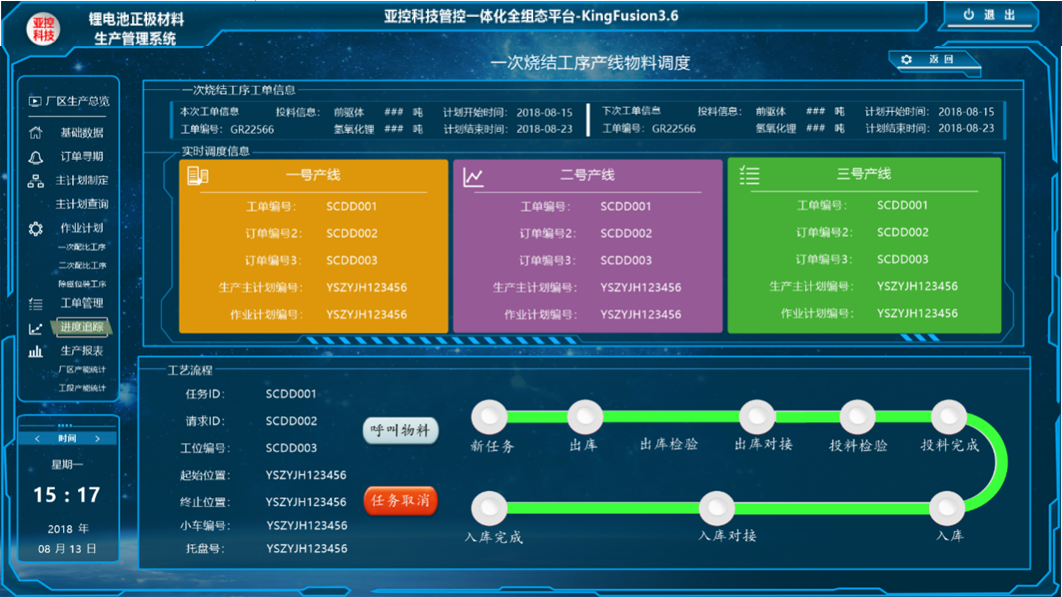Image resolution: width=1062 pixels, height=597 pixels.
Task: Click 一号产线 生产主计划编号 value
Action: (x=366, y=287)
